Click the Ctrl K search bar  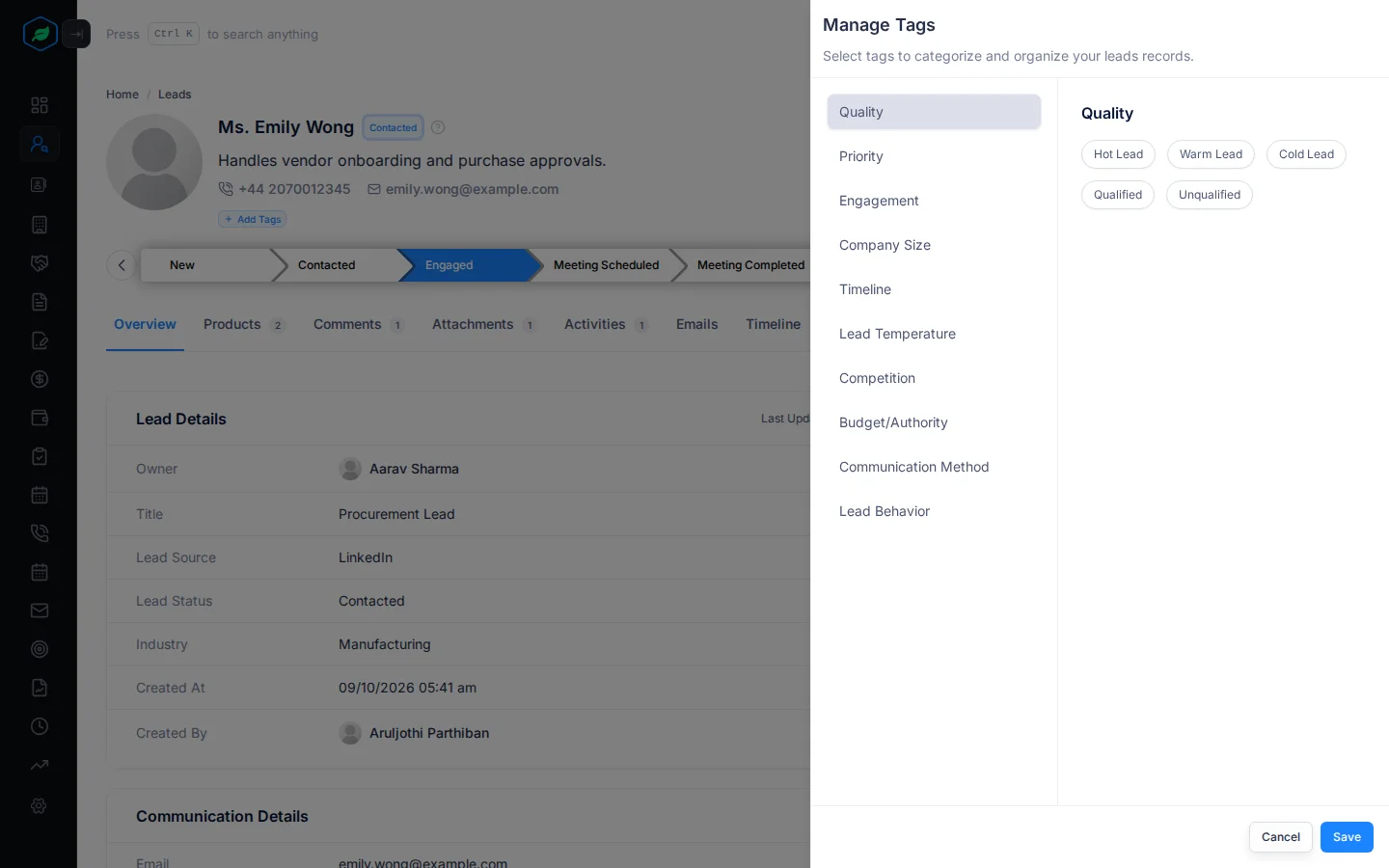pyautogui.click(x=212, y=34)
